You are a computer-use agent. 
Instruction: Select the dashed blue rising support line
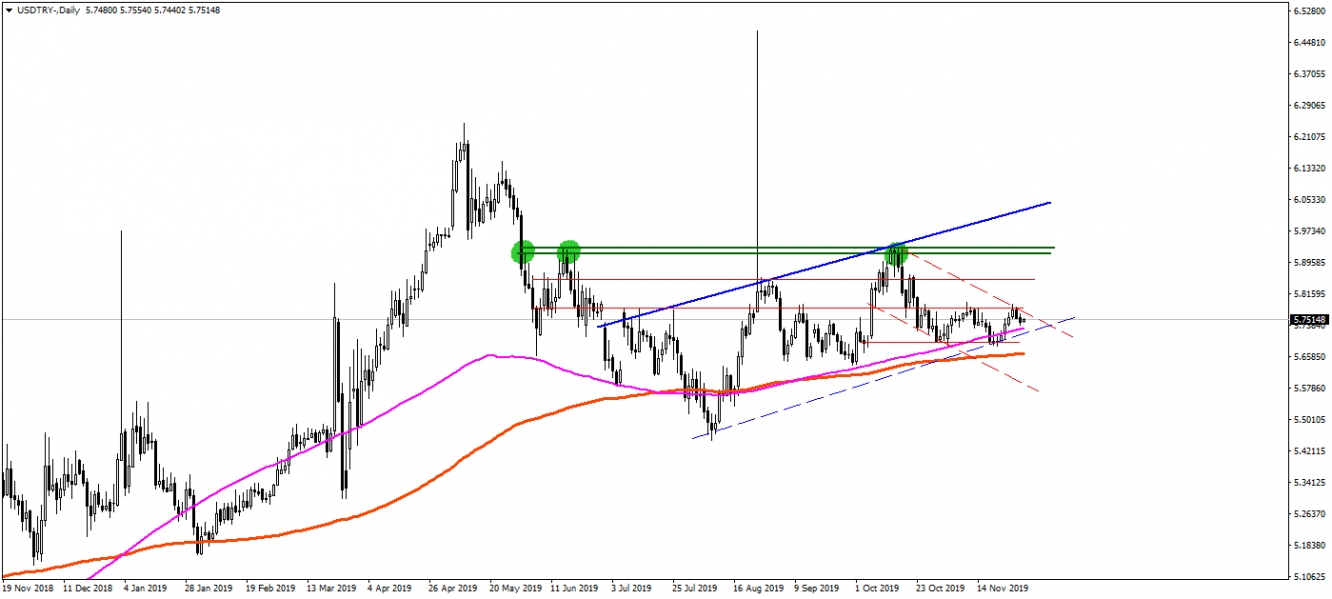884,377
